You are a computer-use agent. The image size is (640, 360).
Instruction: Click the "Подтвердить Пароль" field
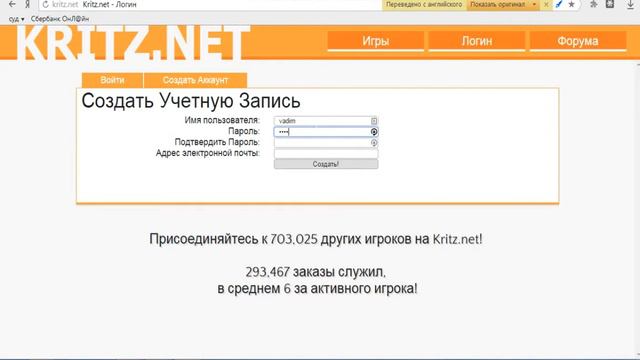(326, 143)
